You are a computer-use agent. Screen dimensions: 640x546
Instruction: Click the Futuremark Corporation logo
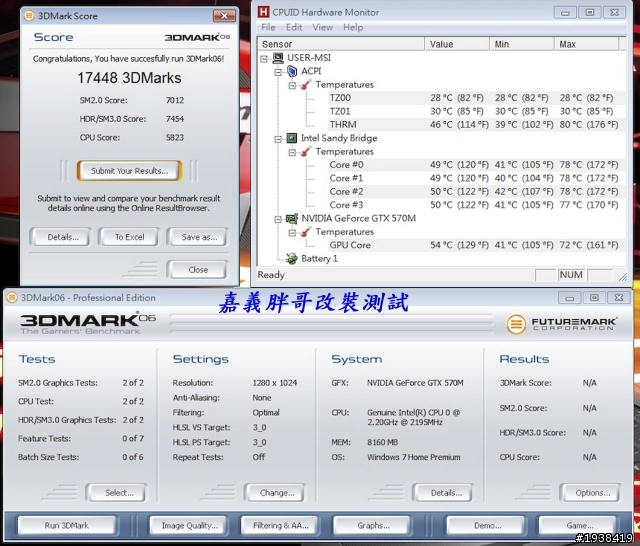pyautogui.click(x=561, y=324)
